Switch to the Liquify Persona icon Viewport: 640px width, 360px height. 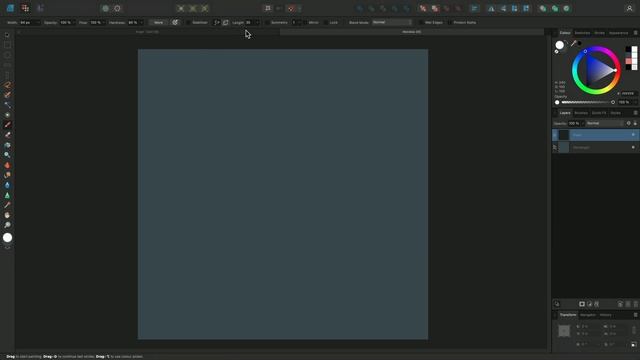tap(25, 8)
